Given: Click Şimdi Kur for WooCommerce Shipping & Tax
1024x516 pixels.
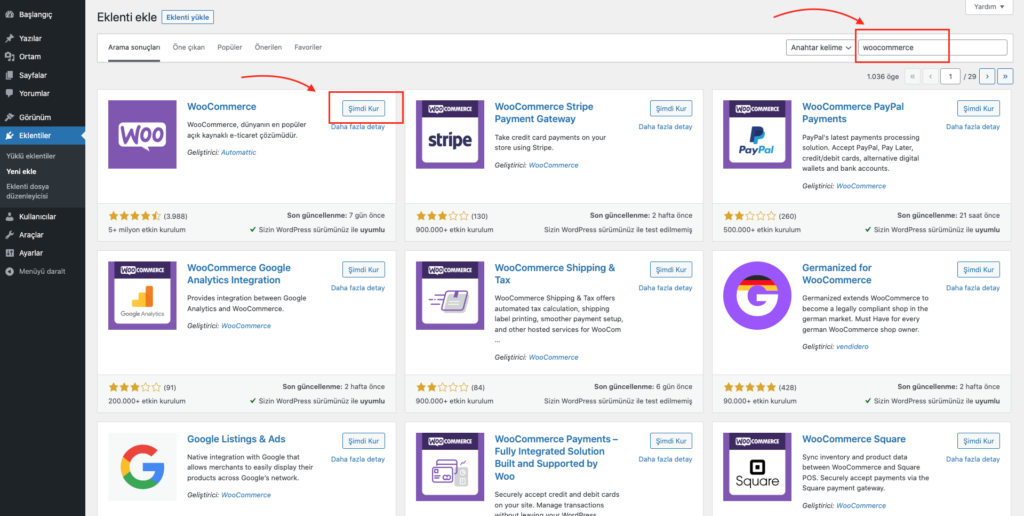Looking at the screenshot, I should click(671, 269).
